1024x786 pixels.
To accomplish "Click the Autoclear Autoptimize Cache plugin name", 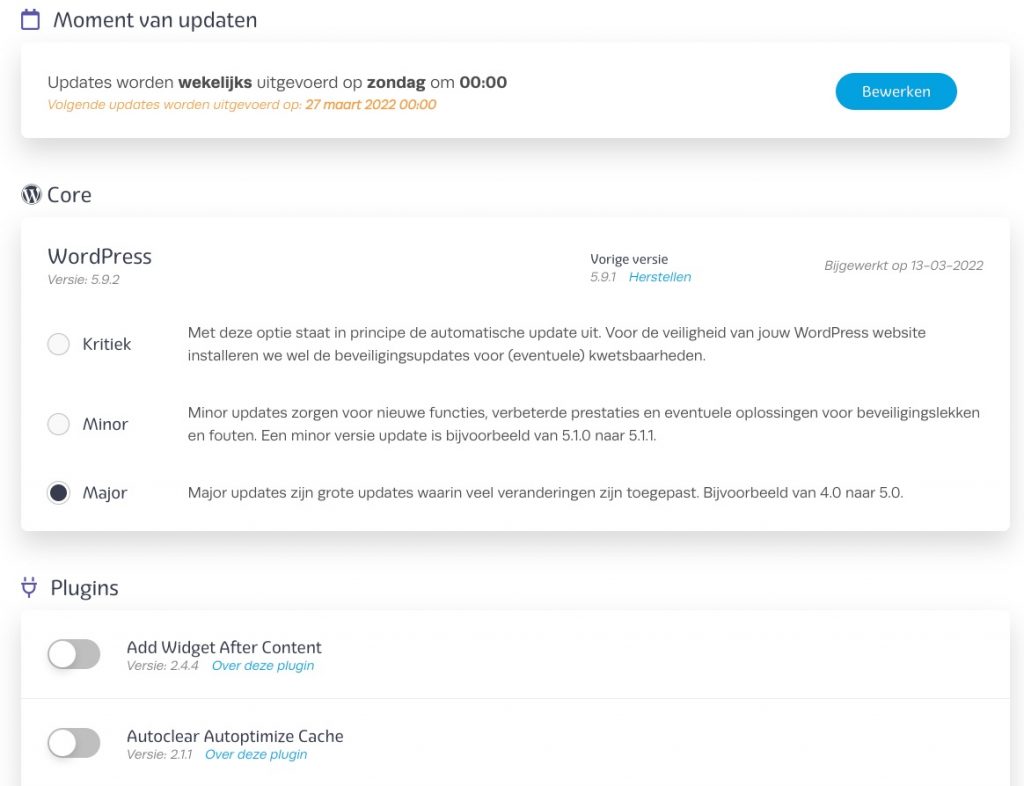I will tap(235, 736).
